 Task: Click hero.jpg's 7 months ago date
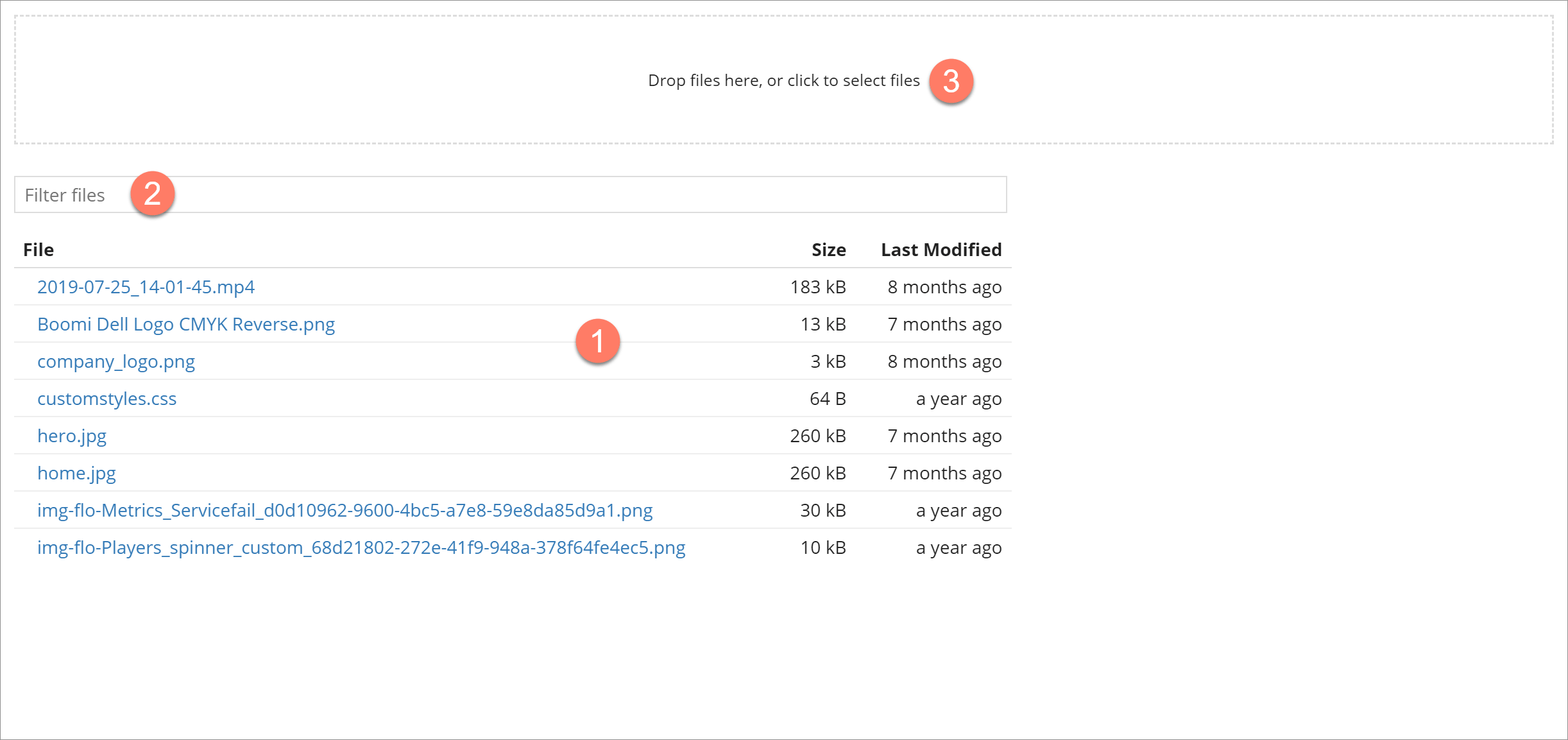[944, 436]
